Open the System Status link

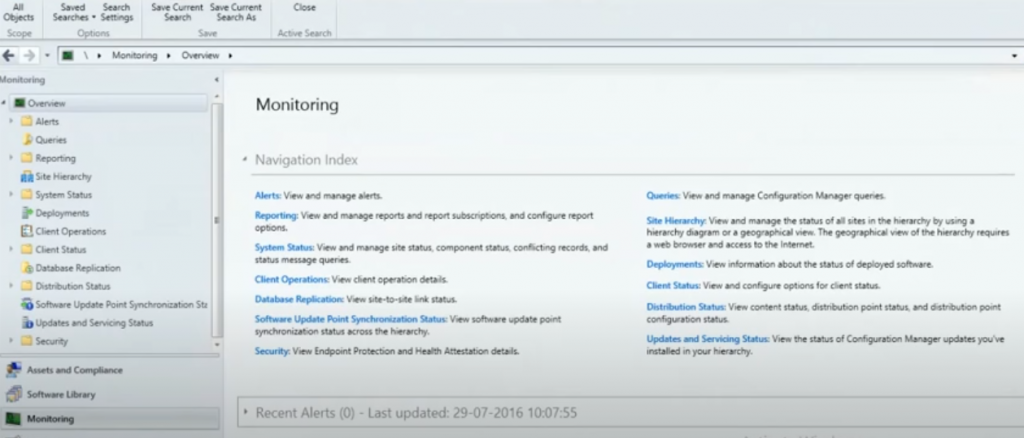(285, 247)
